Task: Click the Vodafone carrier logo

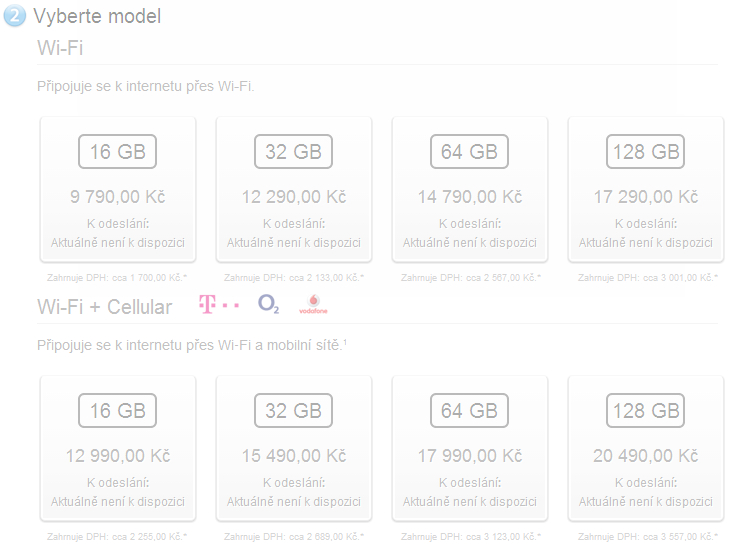Action: [x=314, y=305]
